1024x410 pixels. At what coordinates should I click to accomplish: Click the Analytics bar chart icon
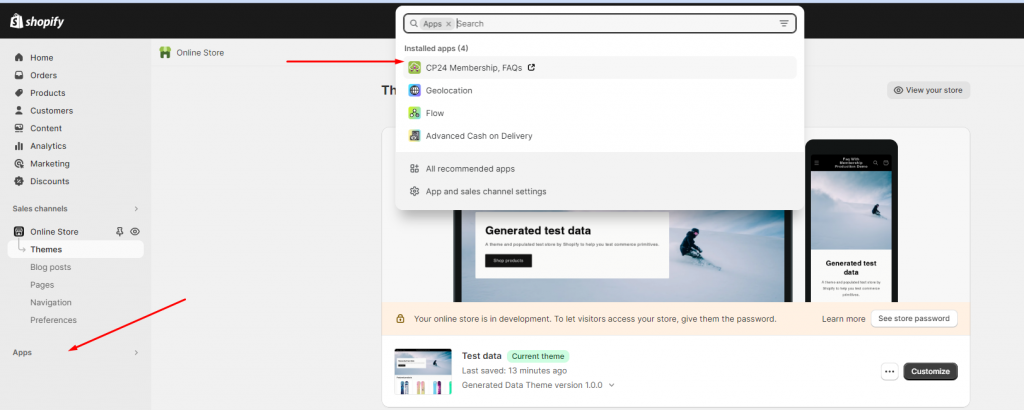[19, 146]
